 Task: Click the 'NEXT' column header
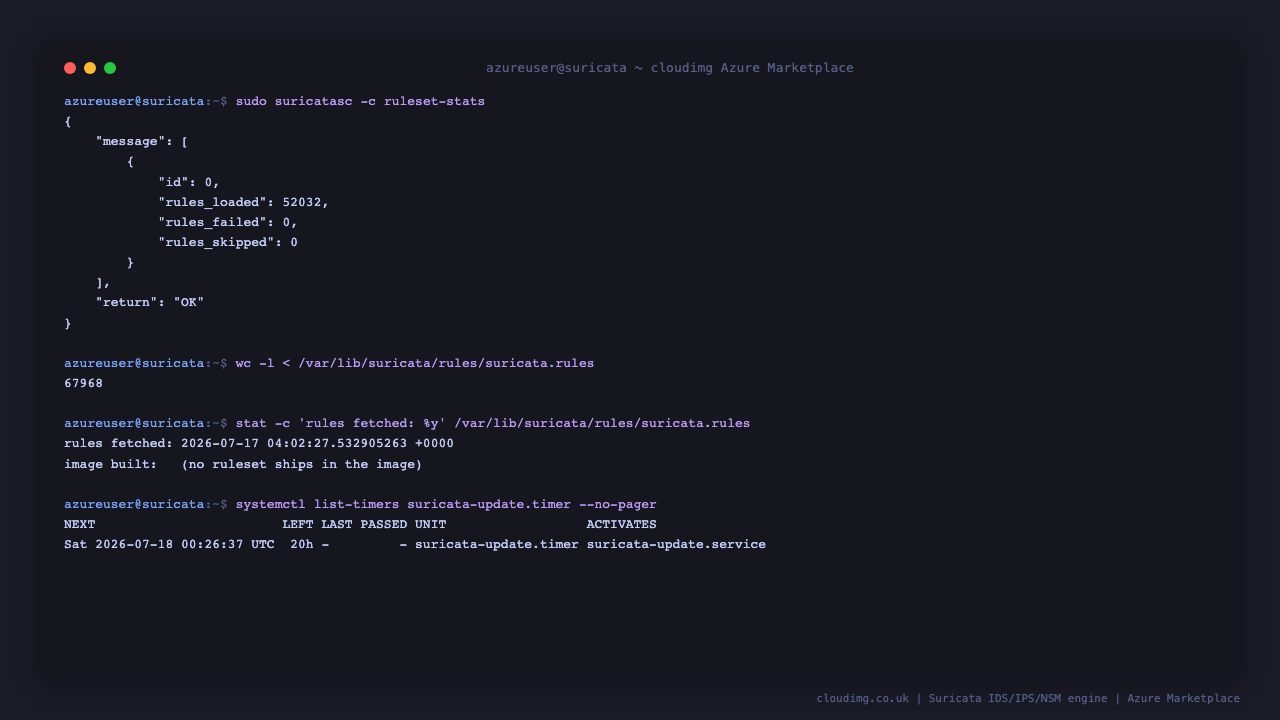80,524
